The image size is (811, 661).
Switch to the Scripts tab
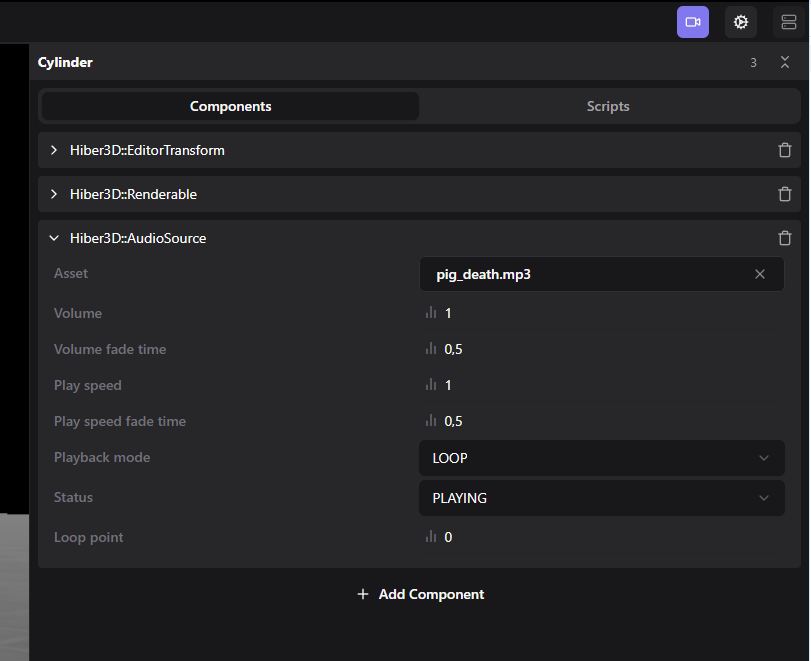(608, 106)
